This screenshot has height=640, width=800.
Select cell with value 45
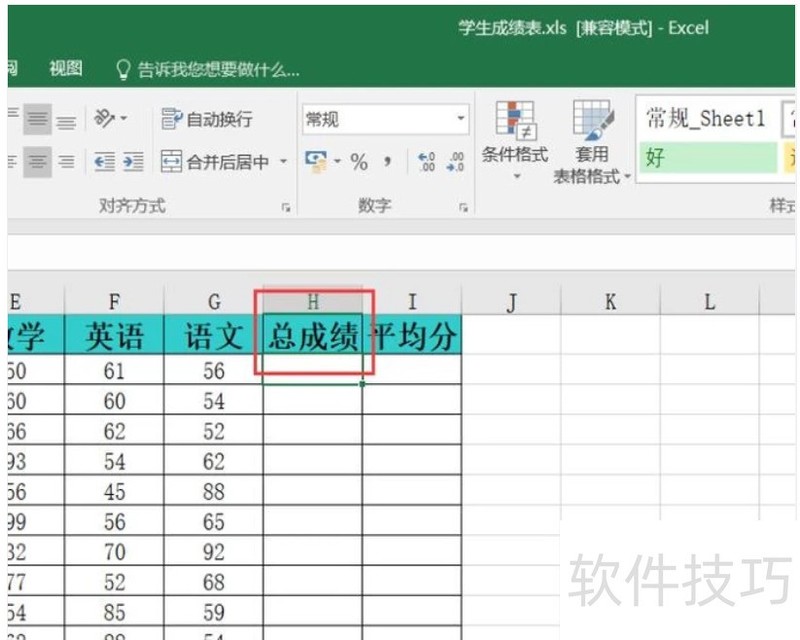click(x=114, y=490)
